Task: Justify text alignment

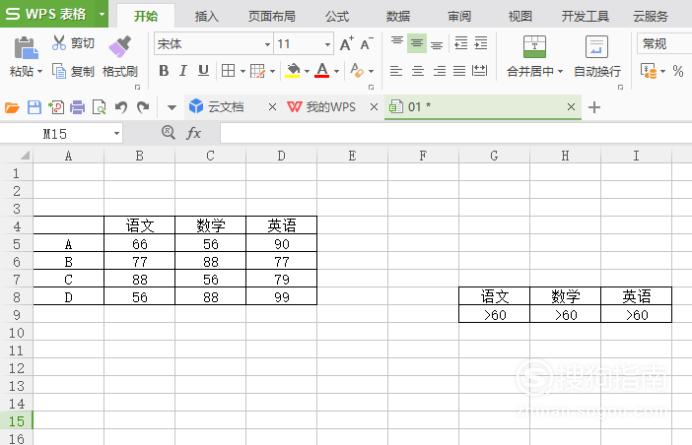Action: (459, 71)
